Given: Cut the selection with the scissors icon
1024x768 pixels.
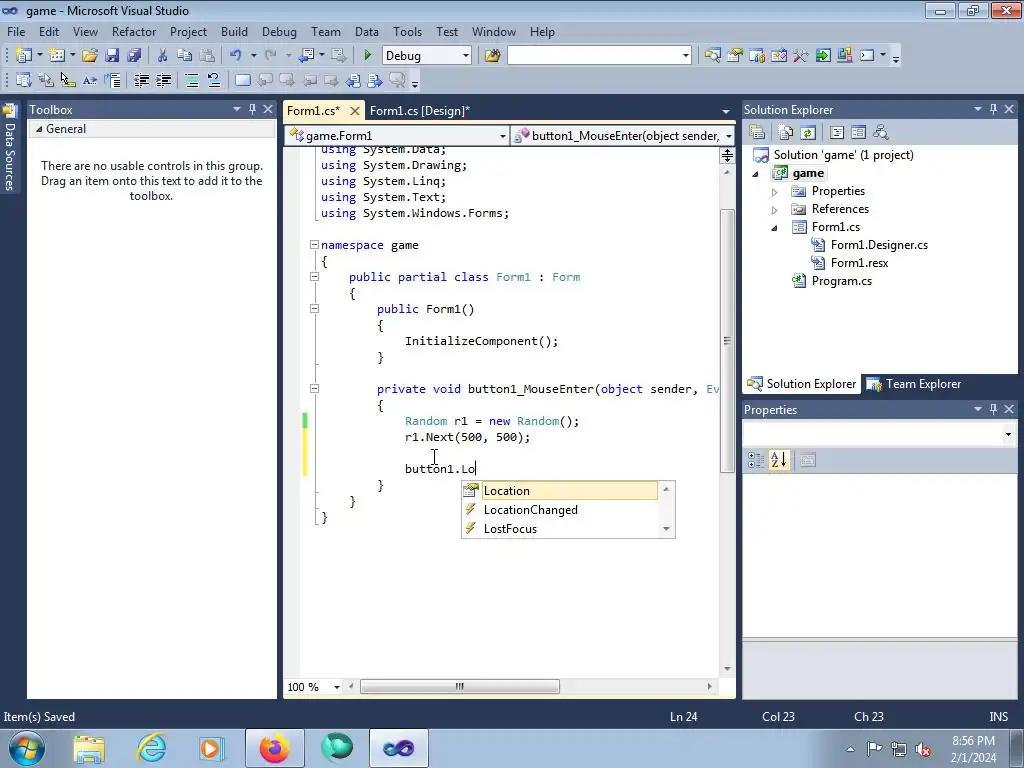Looking at the screenshot, I should point(163,56).
